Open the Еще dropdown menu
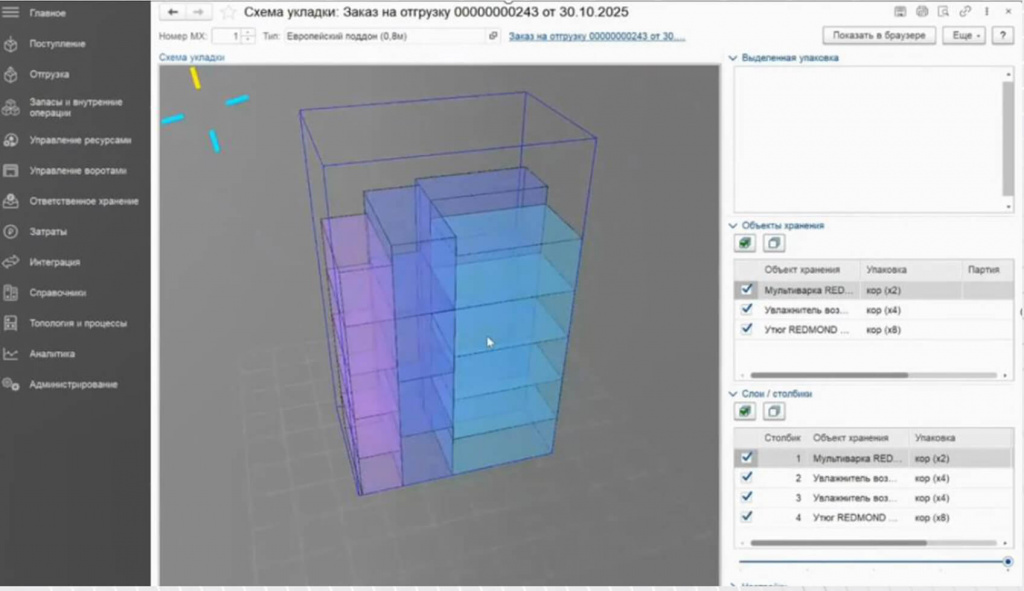 (x=964, y=35)
